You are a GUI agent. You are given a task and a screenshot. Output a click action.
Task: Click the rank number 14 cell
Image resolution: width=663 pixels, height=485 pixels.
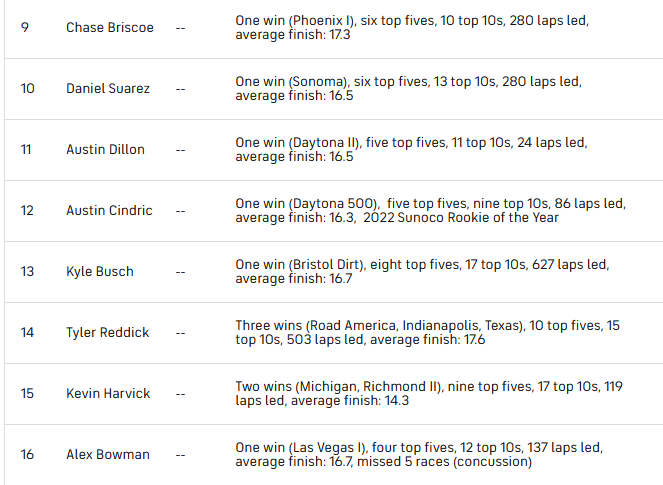27,332
